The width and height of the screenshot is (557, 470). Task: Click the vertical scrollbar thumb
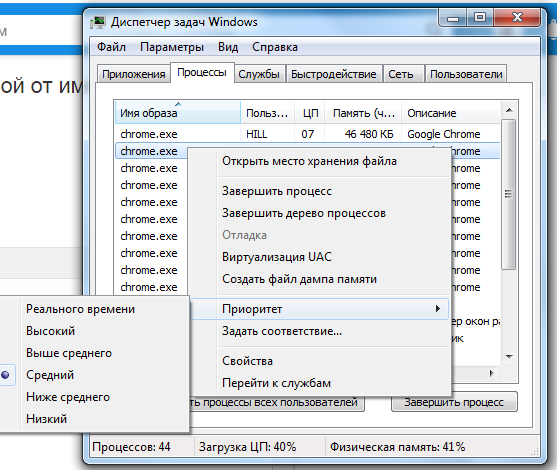[x=509, y=194]
